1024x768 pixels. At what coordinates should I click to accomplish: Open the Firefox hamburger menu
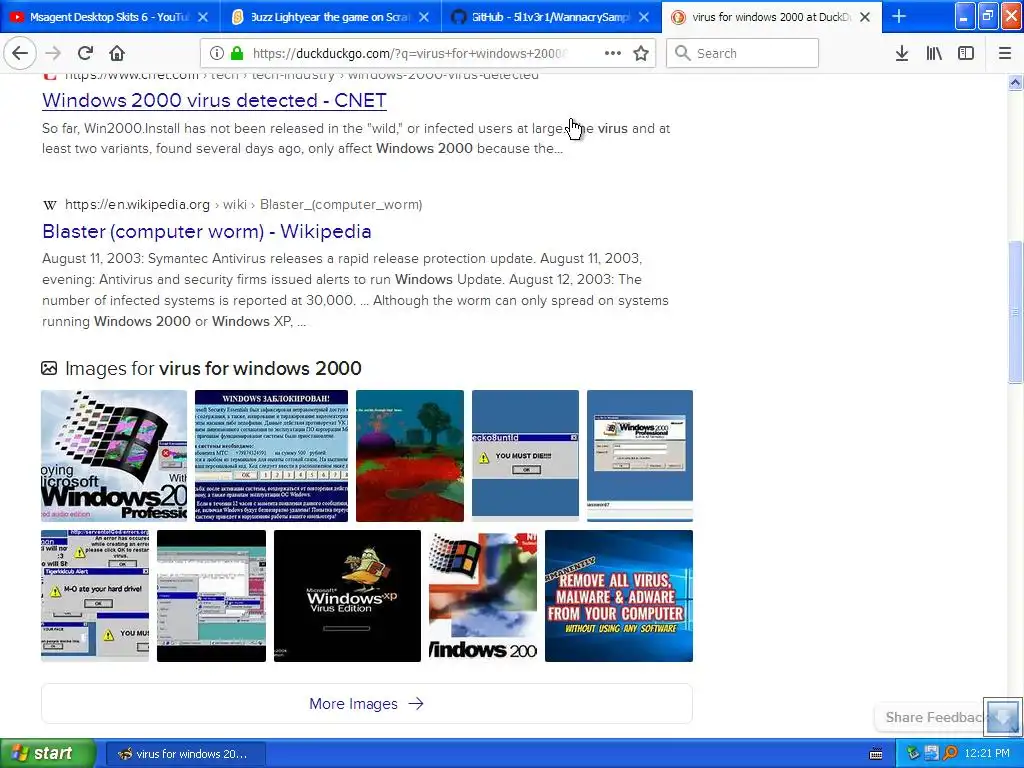pos(1005,54)
